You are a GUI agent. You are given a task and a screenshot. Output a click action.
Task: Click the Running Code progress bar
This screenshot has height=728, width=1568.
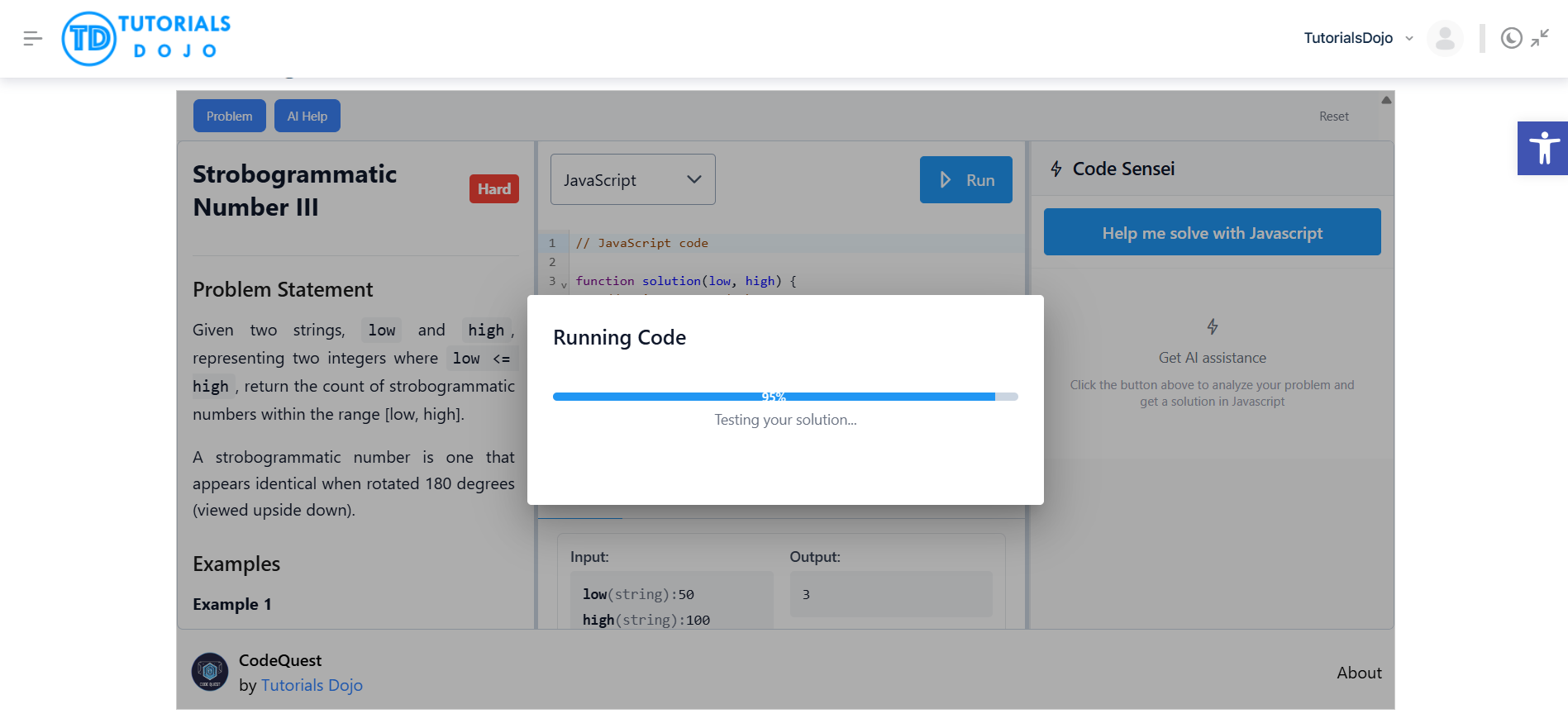(785, 397)
